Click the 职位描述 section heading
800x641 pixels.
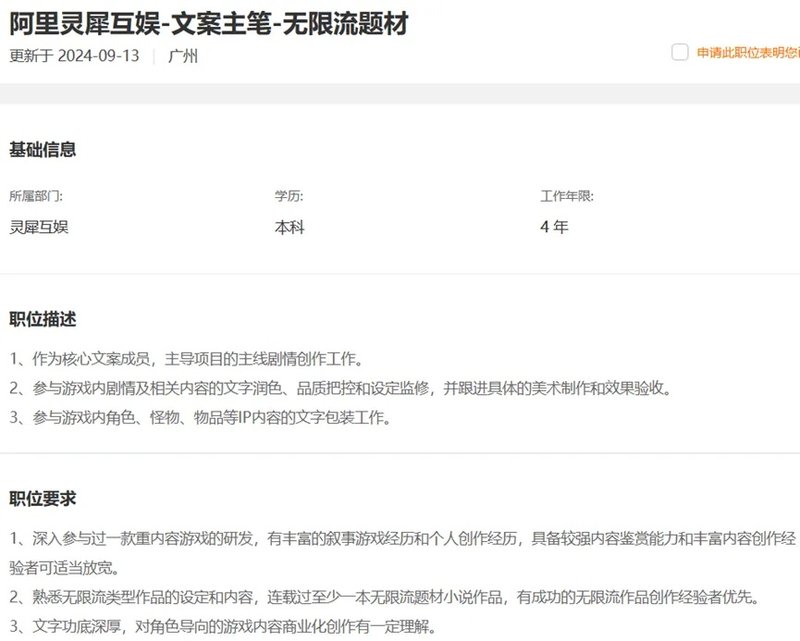42,319
